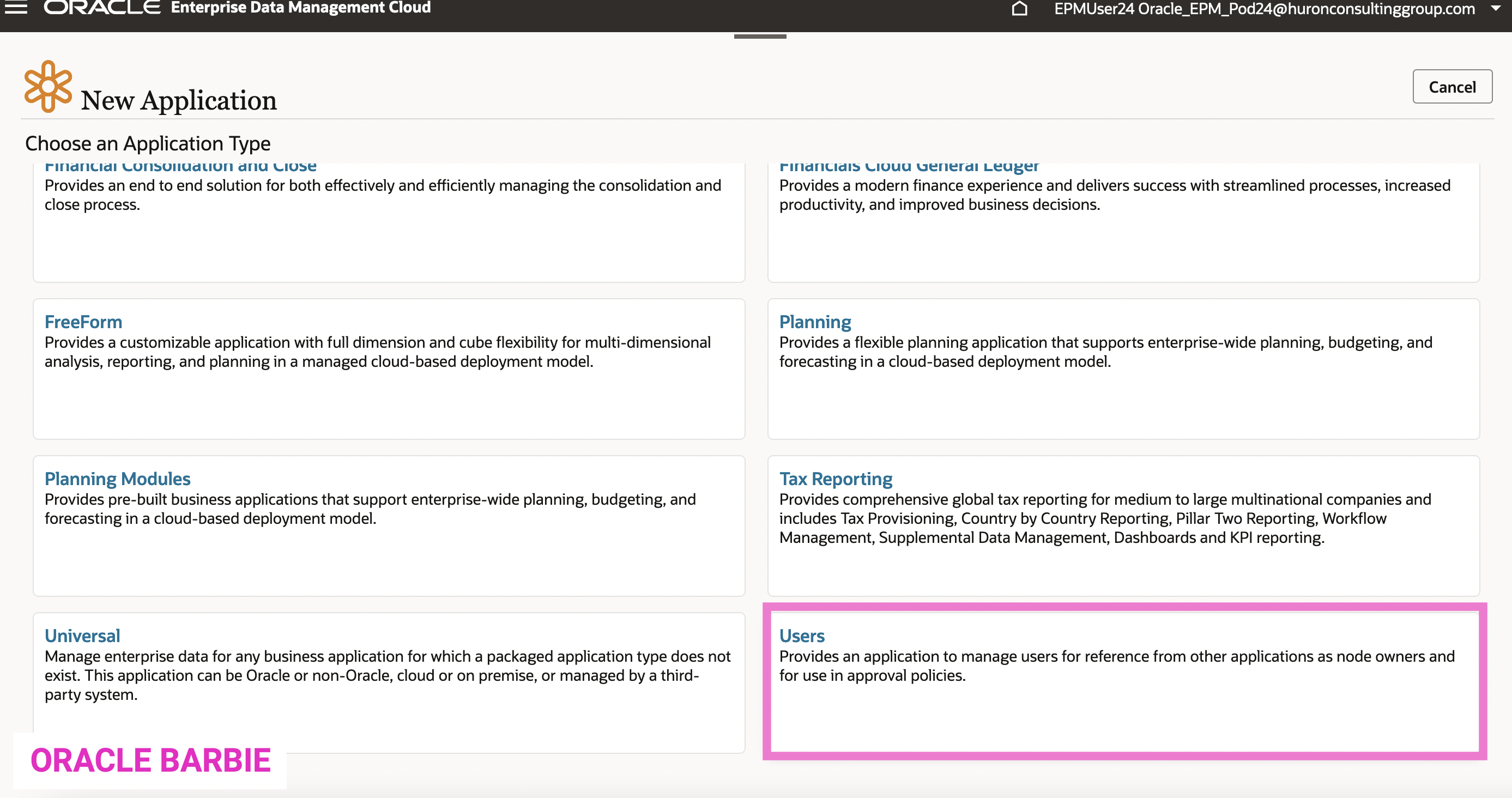This screenshot has height=798, width=1512.
Task: Click the Home icon in header
Action: coord(1020,9)
